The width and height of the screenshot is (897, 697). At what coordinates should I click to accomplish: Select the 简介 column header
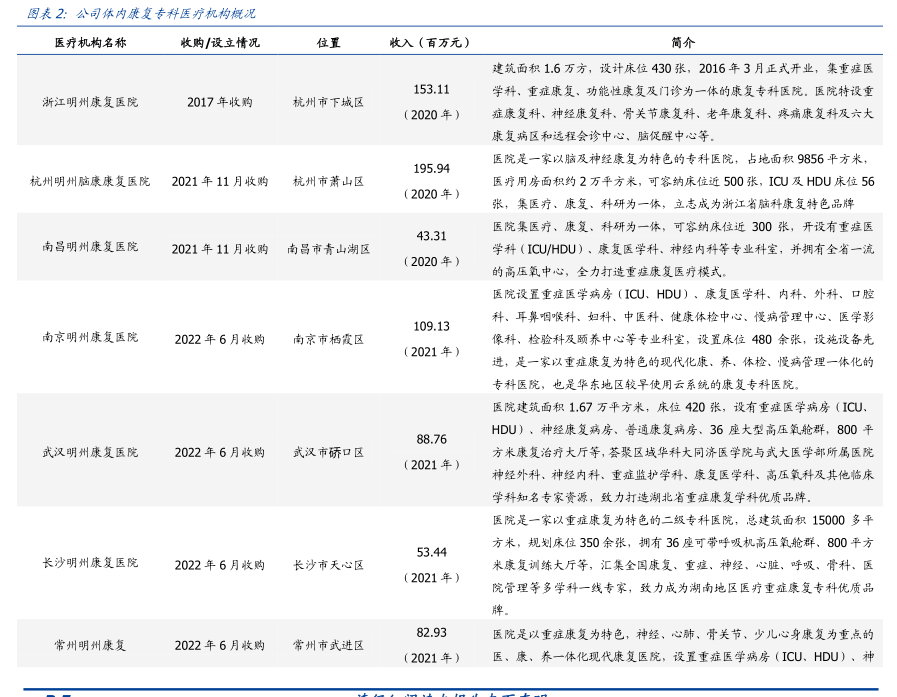(683, 43)
